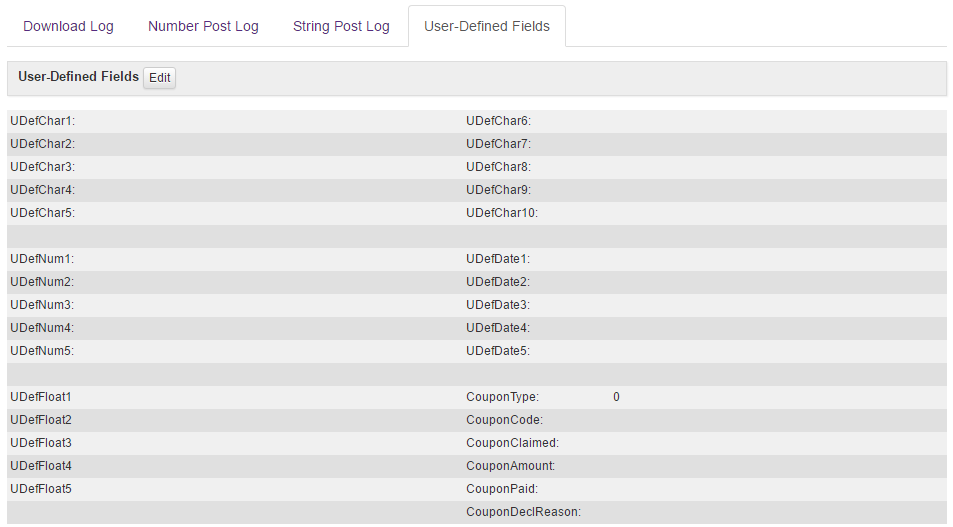Click the UDefFloat1 field label

coord(41,397)
